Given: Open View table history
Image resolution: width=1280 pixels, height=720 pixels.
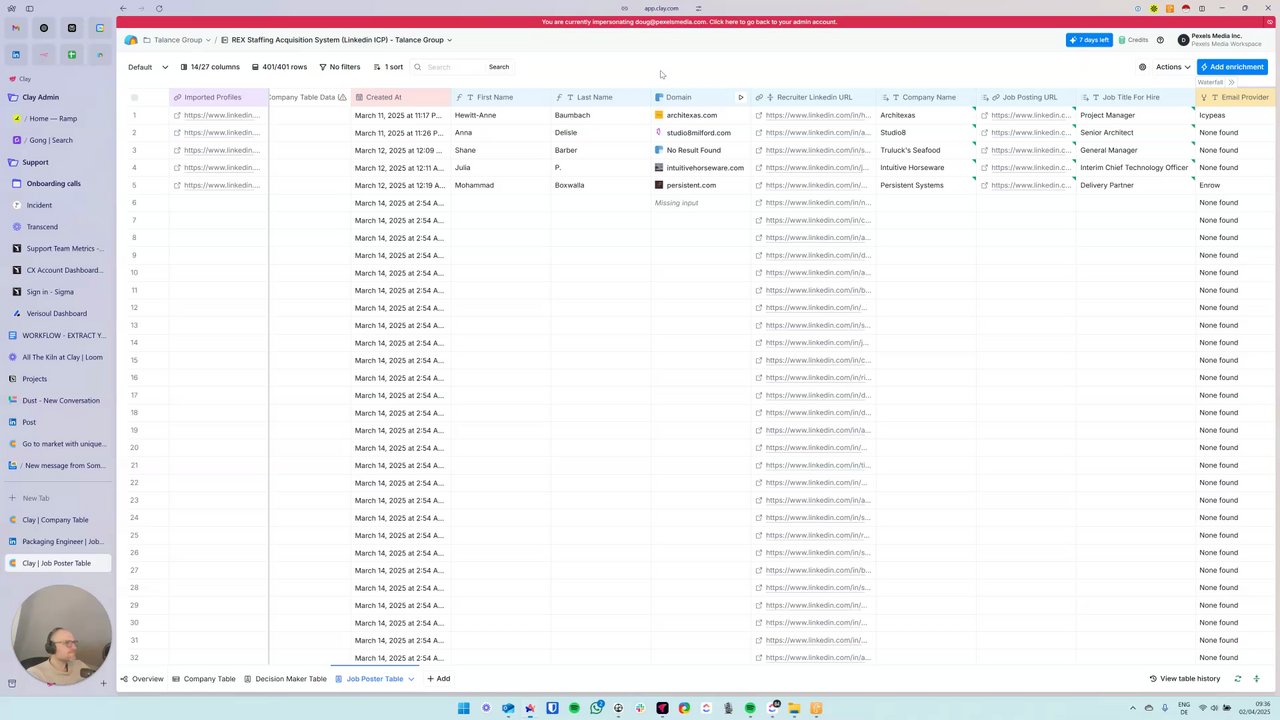Looking at the screenshot, I should 1185,679.
